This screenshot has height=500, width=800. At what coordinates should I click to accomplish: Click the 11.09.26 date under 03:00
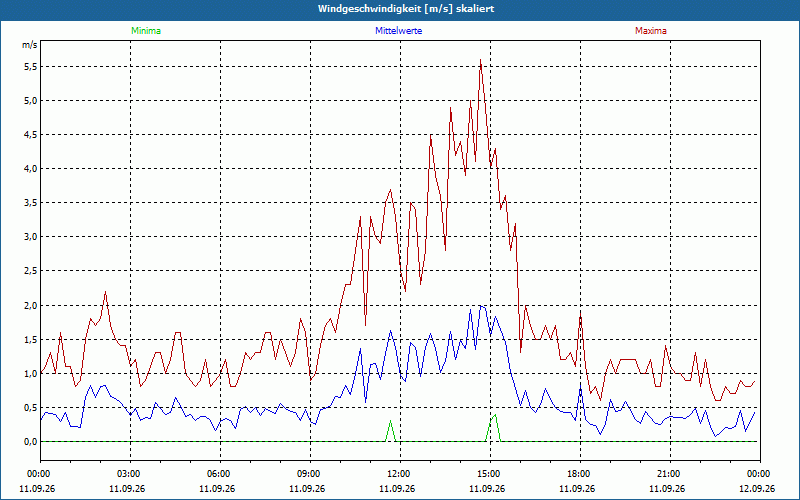pos(127,488)
